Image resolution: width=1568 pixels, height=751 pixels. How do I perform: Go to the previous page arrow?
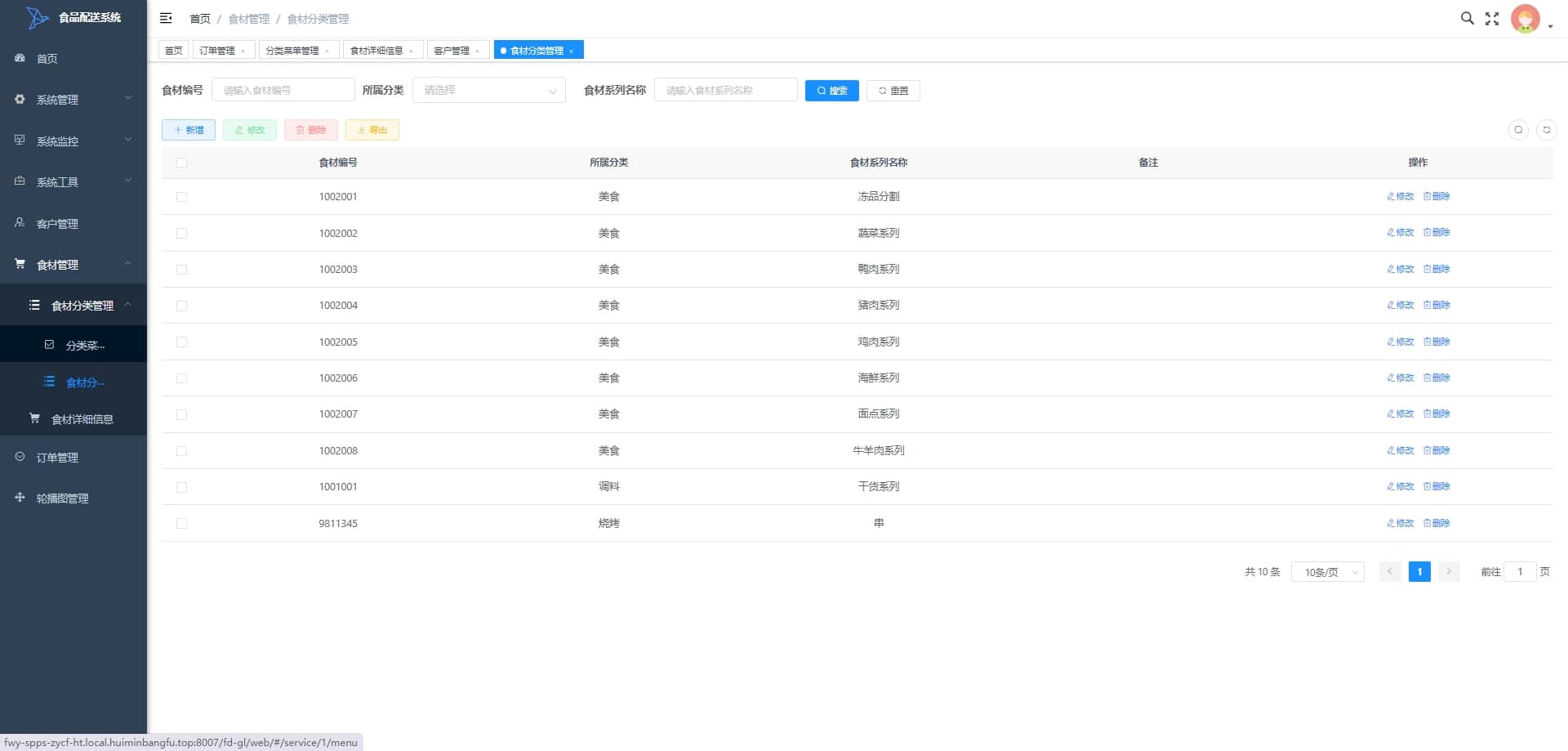(1390, 572)
